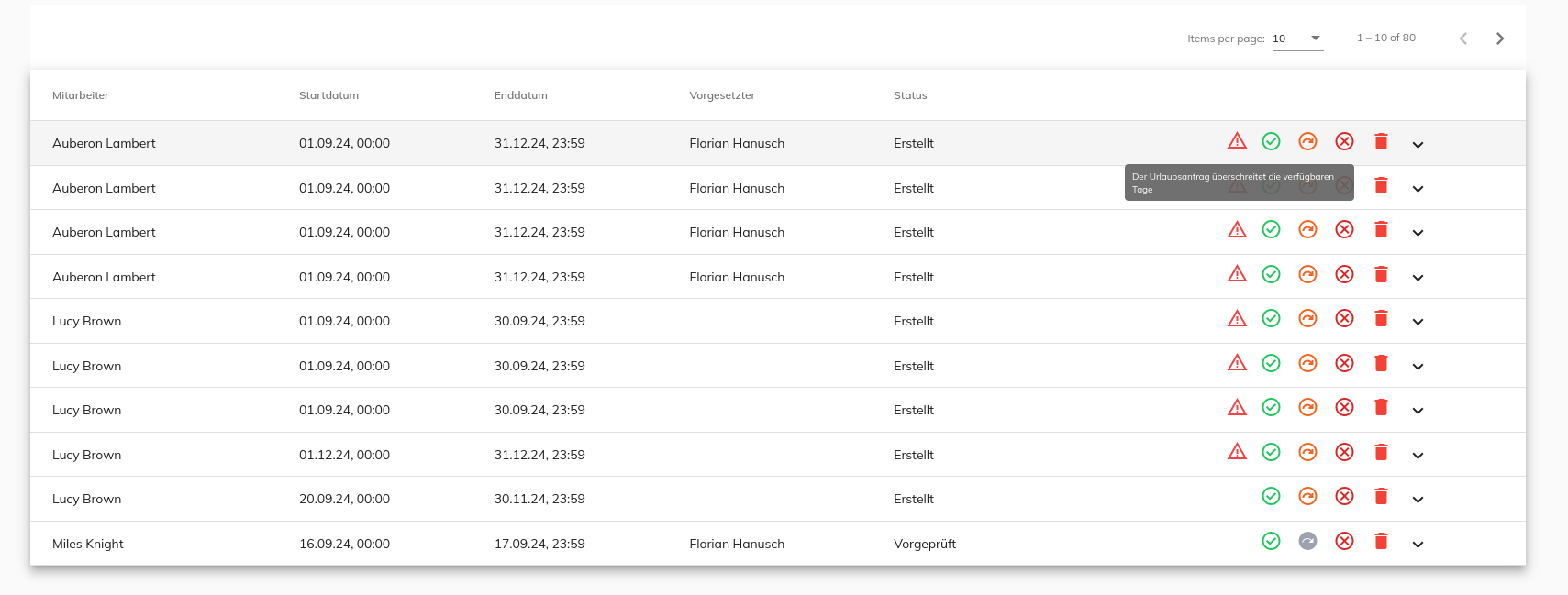The width and height of the screenshot is (1568, 595).
Task: Click warning icon for Lucy Brown 01.12.24 request
Action: point(1237,452)
